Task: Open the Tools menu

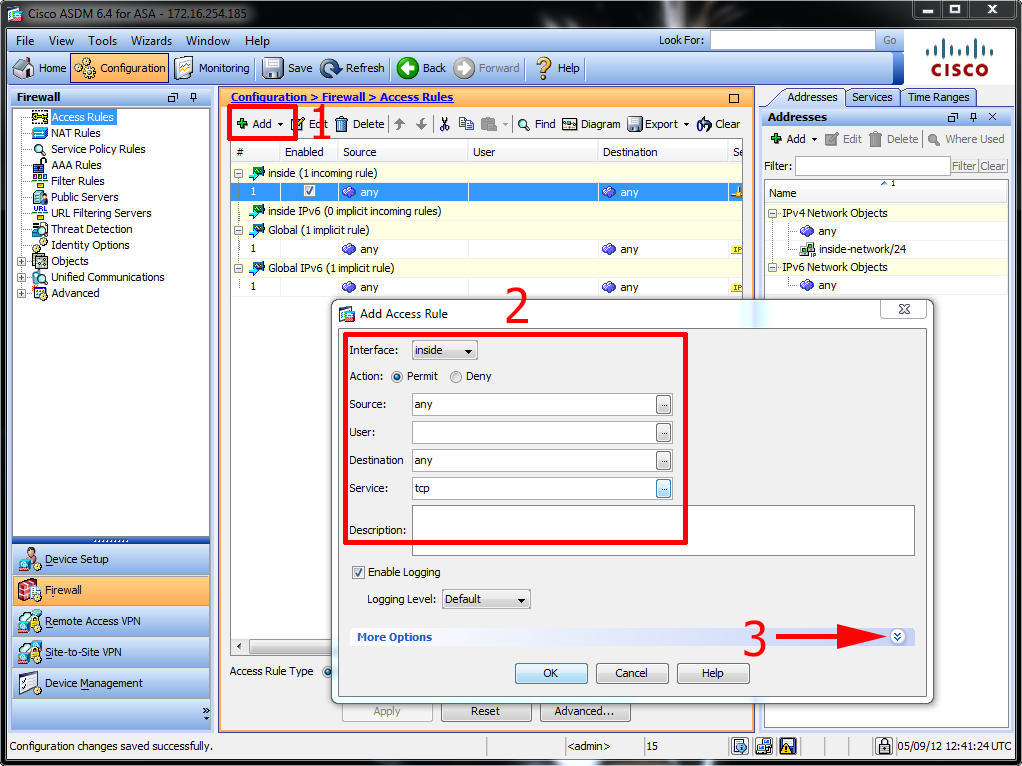Action: (x=102, y=40)
